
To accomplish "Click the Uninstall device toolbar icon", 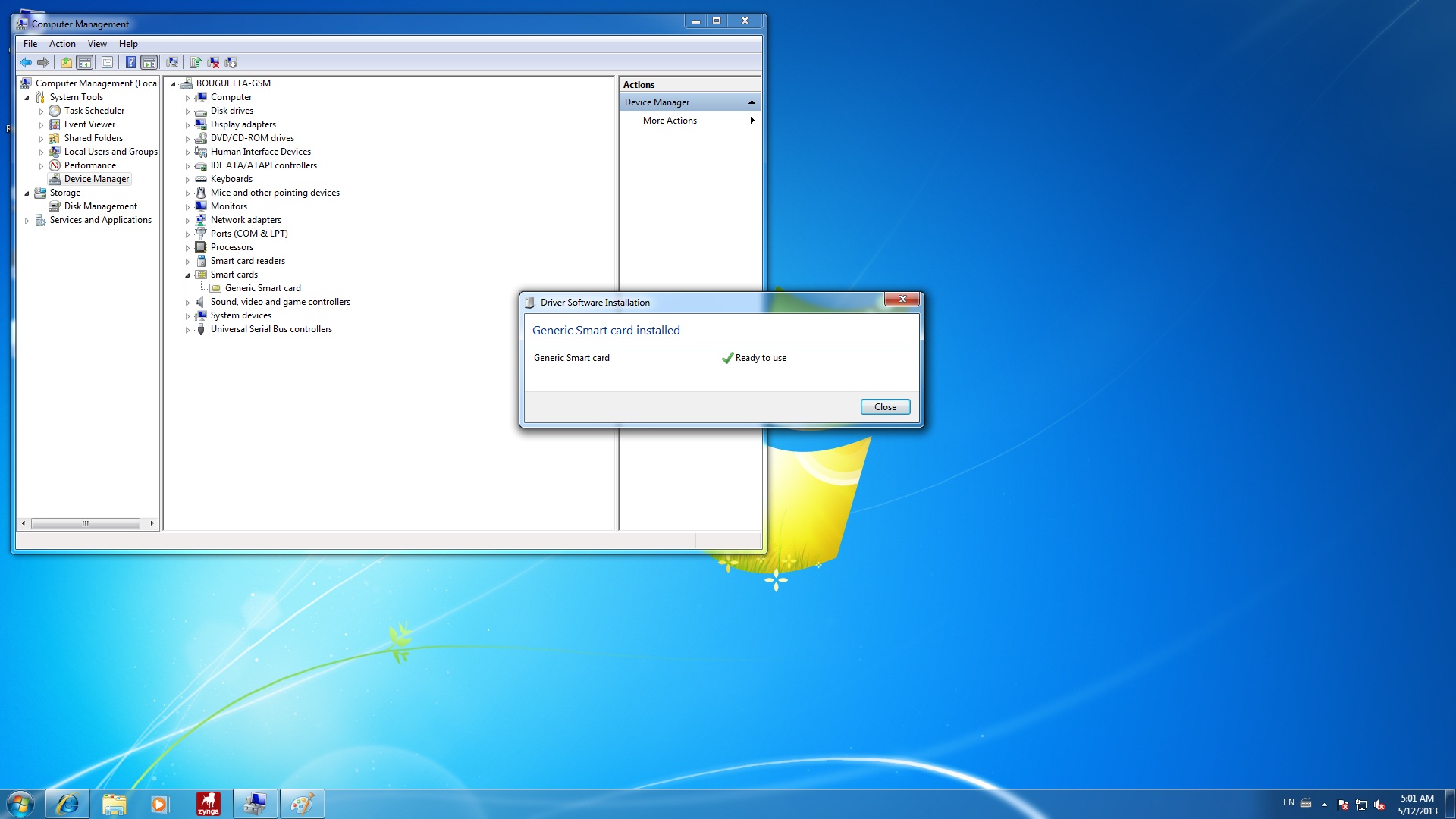I will (x=213, y=63).
